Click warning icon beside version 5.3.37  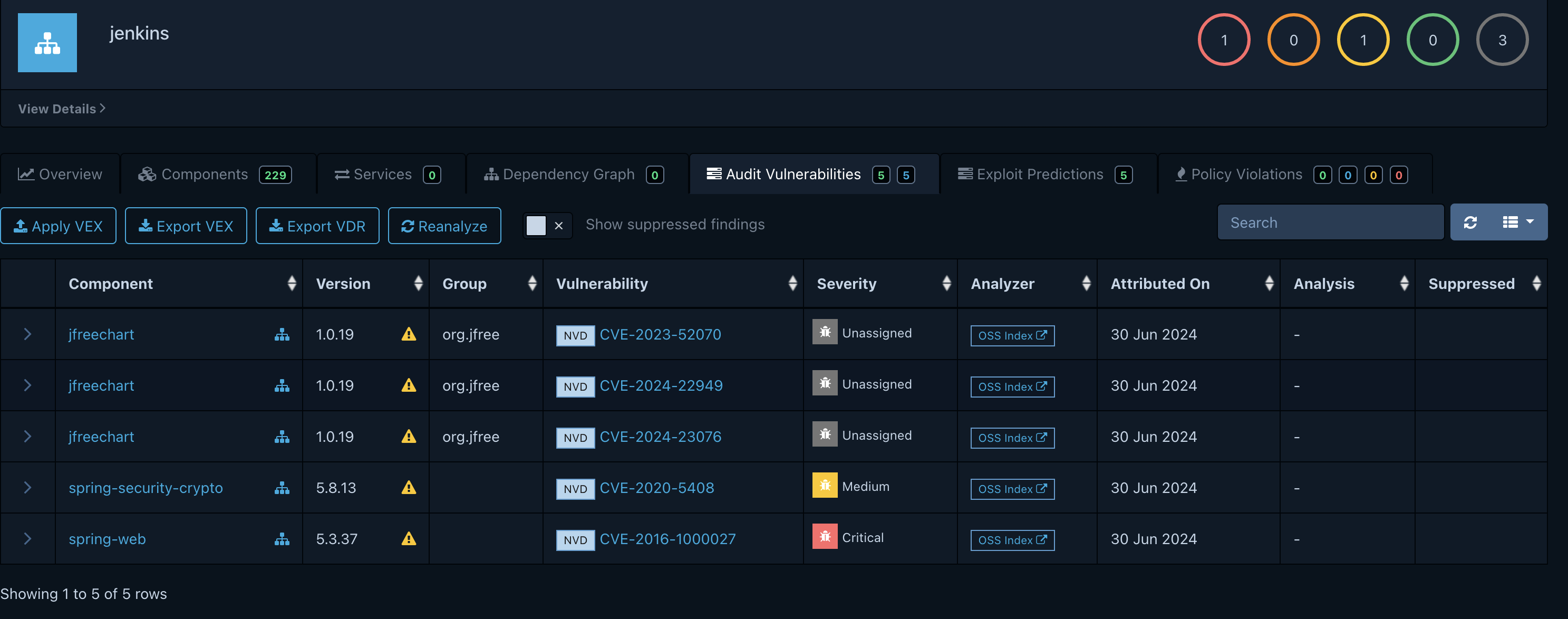409,539
